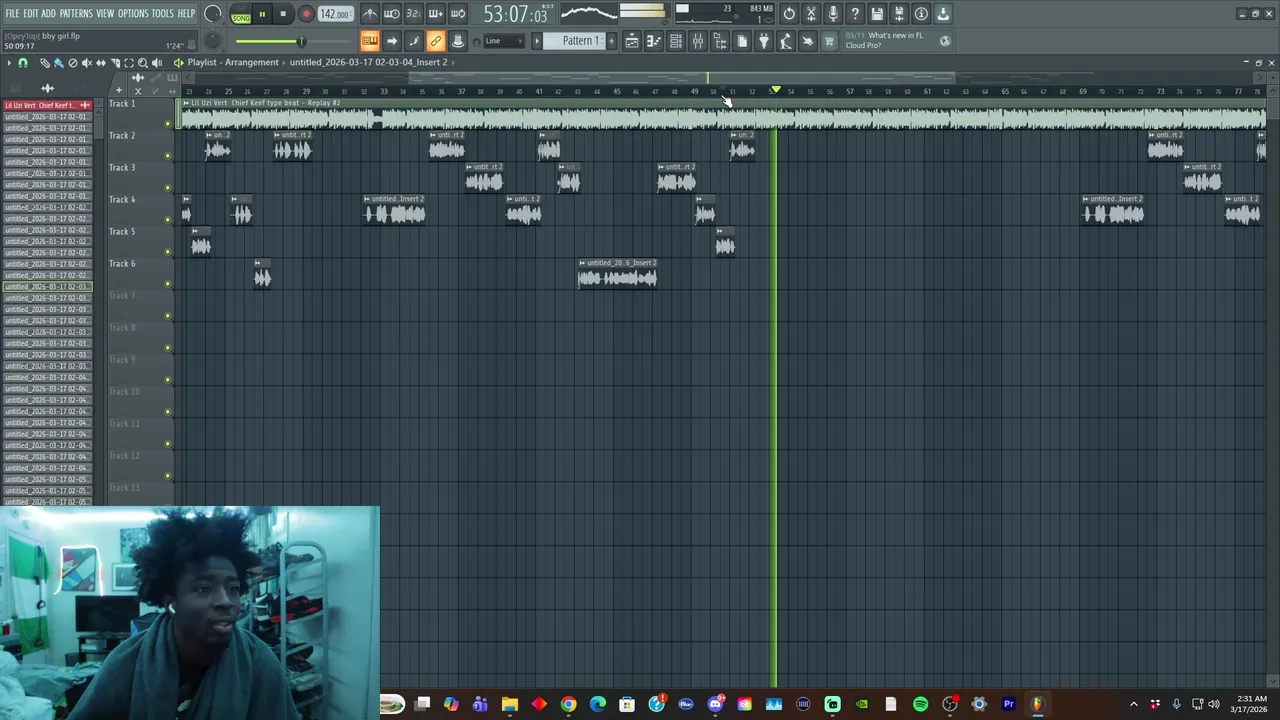Mute Track 2 with its green switch
The height and width of the screenshot is (720, 1280).
tap(167, 155)
